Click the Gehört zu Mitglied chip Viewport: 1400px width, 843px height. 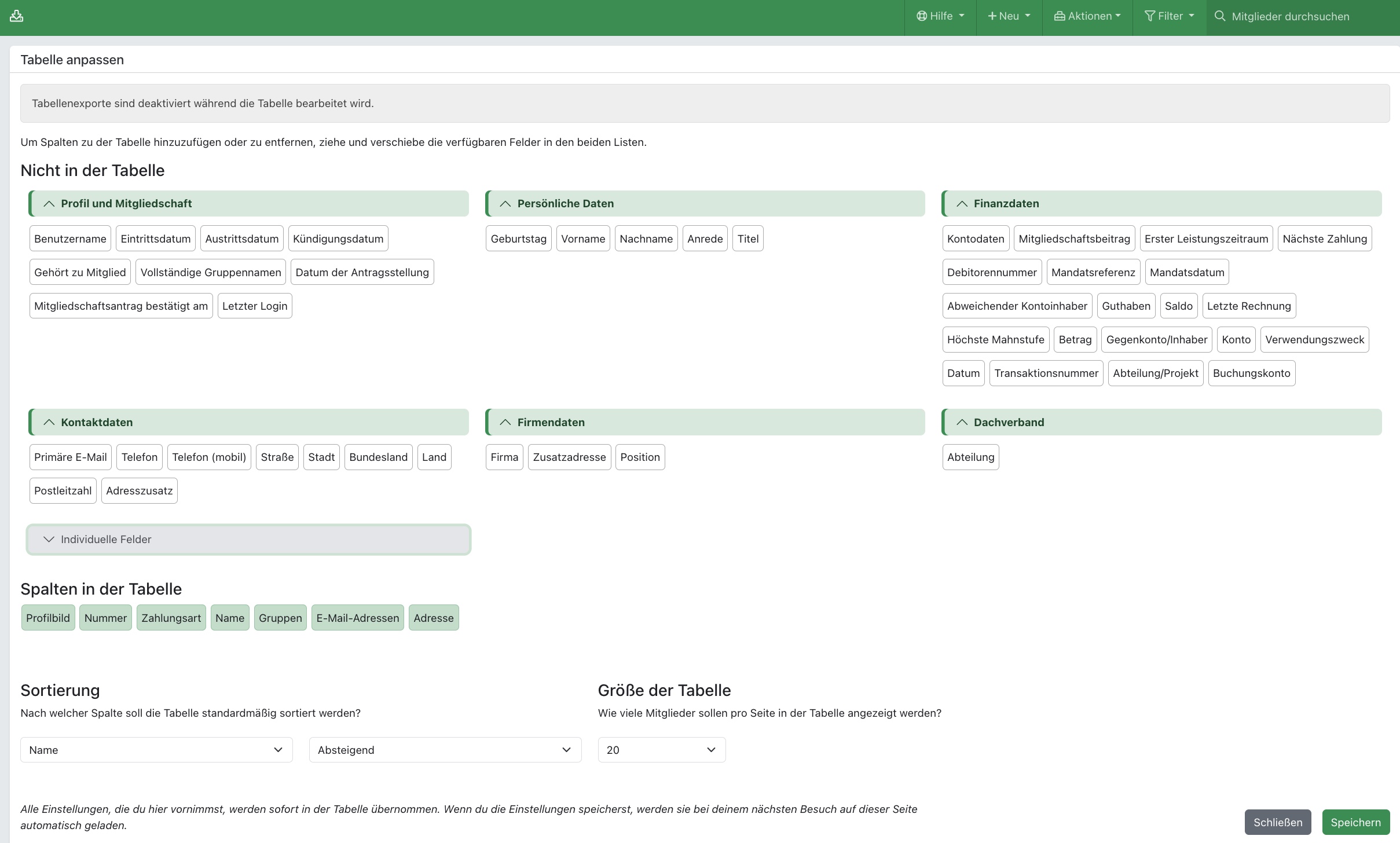pos(80,272)
